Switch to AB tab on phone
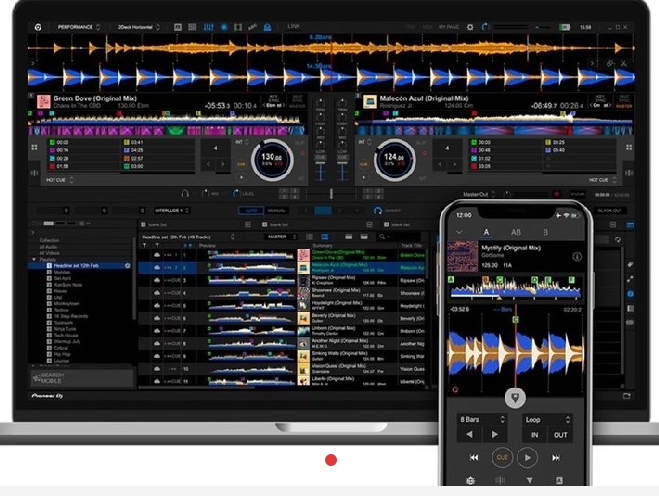 pyautogui.click(x=516, y=232)
